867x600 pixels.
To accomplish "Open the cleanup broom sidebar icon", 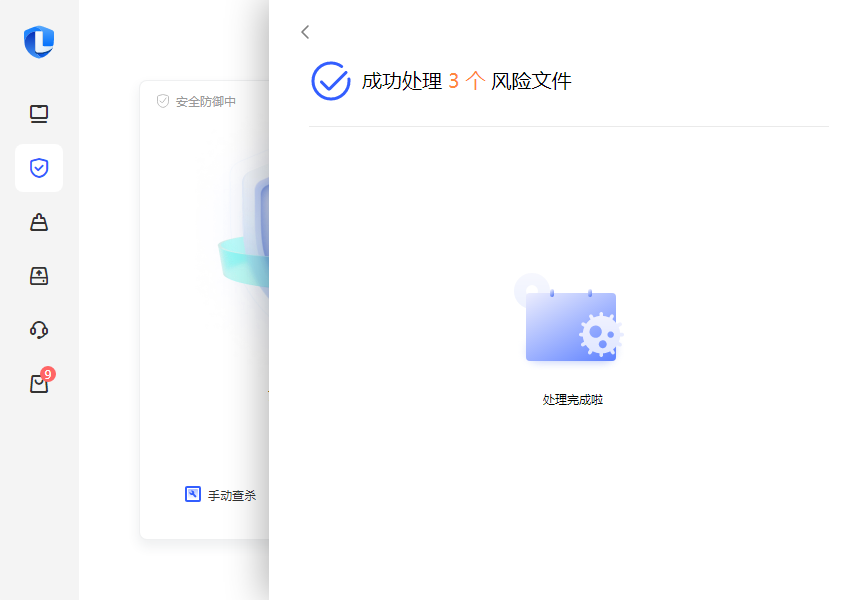I will pos(39,222).
